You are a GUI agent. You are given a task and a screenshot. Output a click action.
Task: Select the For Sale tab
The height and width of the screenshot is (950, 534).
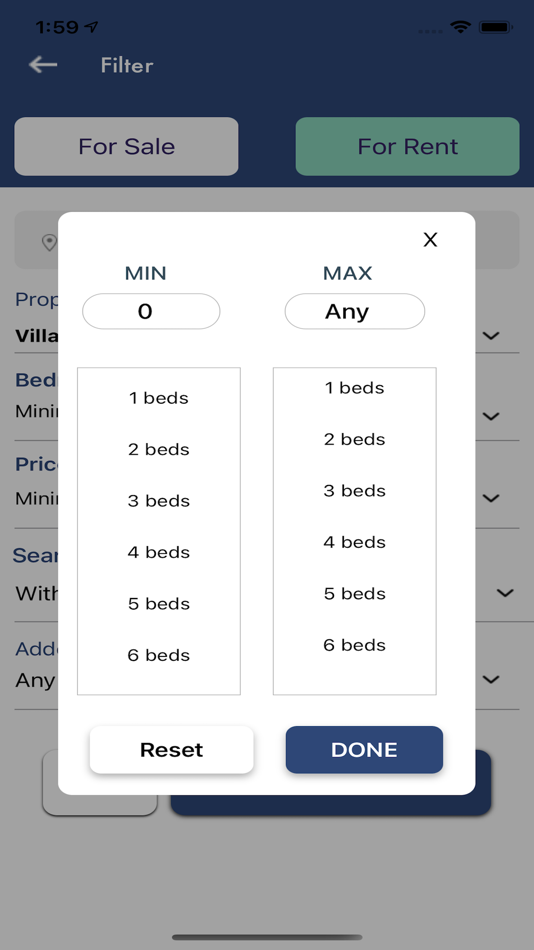point(126,147)
